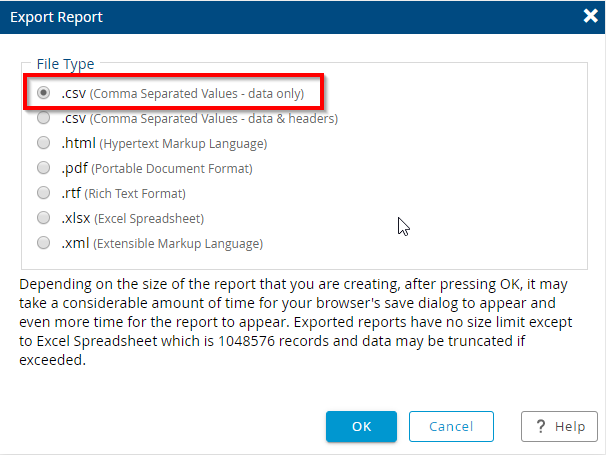
Task: Select the .rtf radio button
Action: coord(43,193)
